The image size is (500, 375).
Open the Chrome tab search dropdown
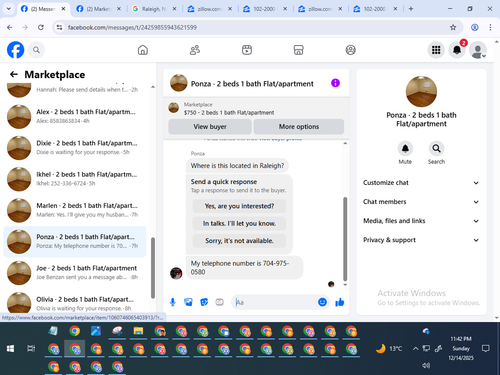point(9,9)
